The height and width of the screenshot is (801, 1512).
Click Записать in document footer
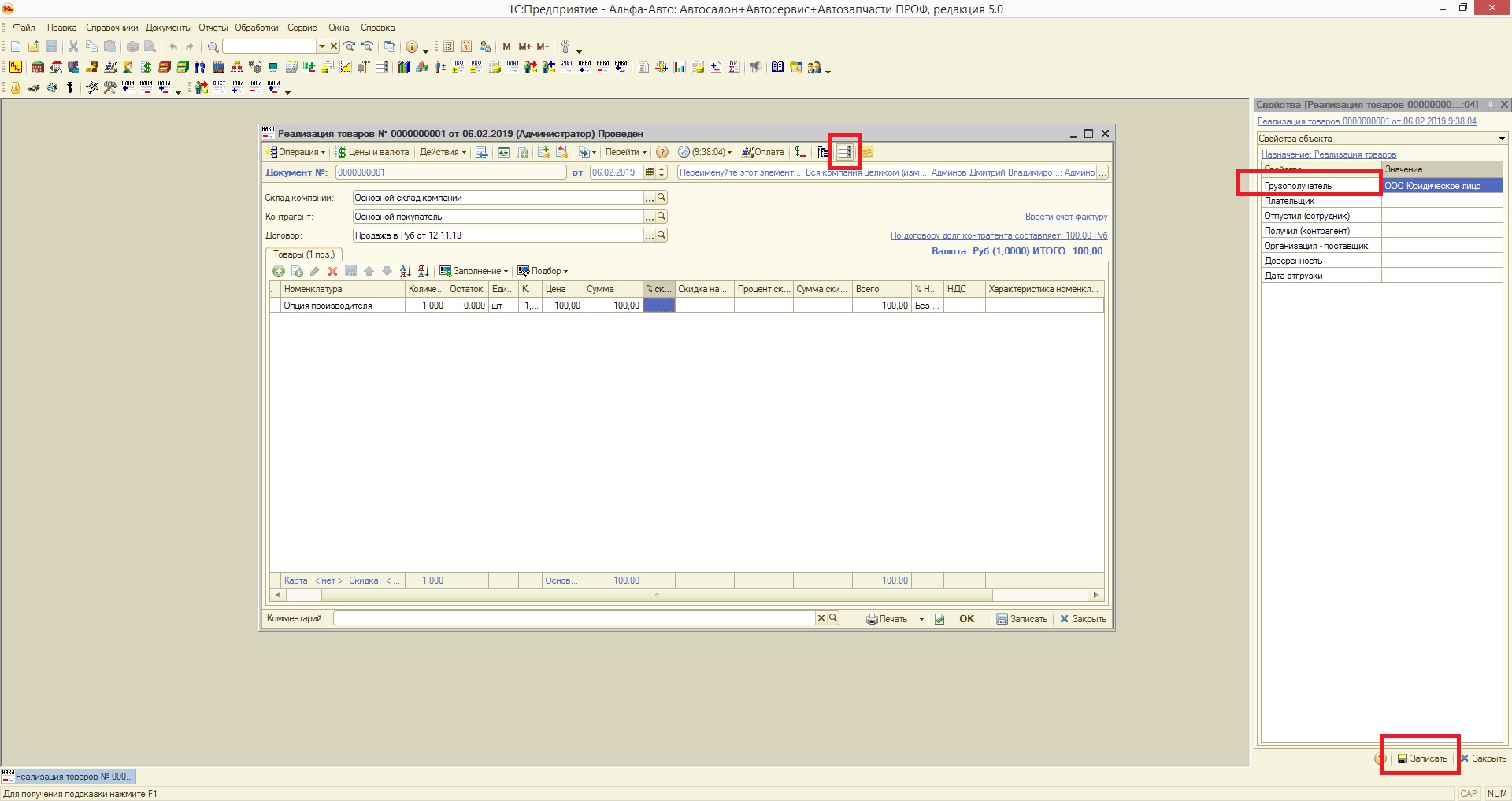[1022, 619]
